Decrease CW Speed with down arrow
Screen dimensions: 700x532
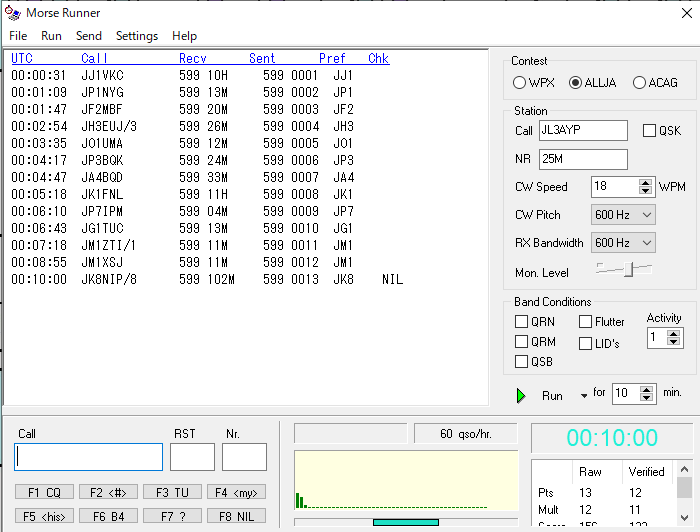pos(645,191)
